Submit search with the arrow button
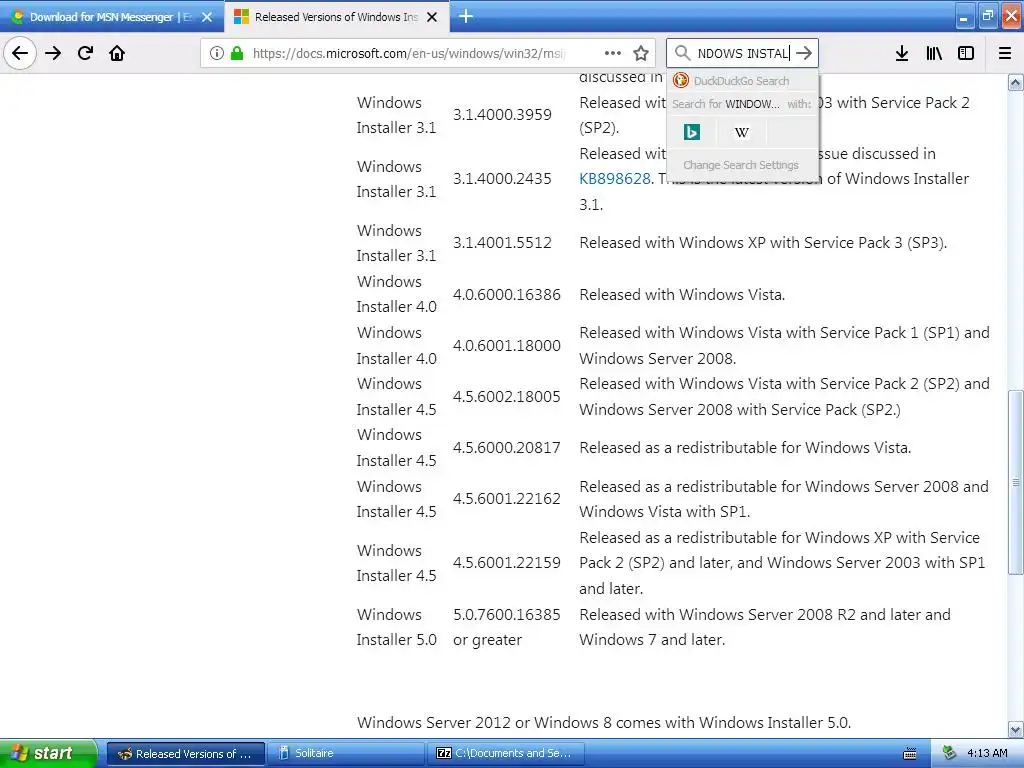 click(x=804, y=53)
